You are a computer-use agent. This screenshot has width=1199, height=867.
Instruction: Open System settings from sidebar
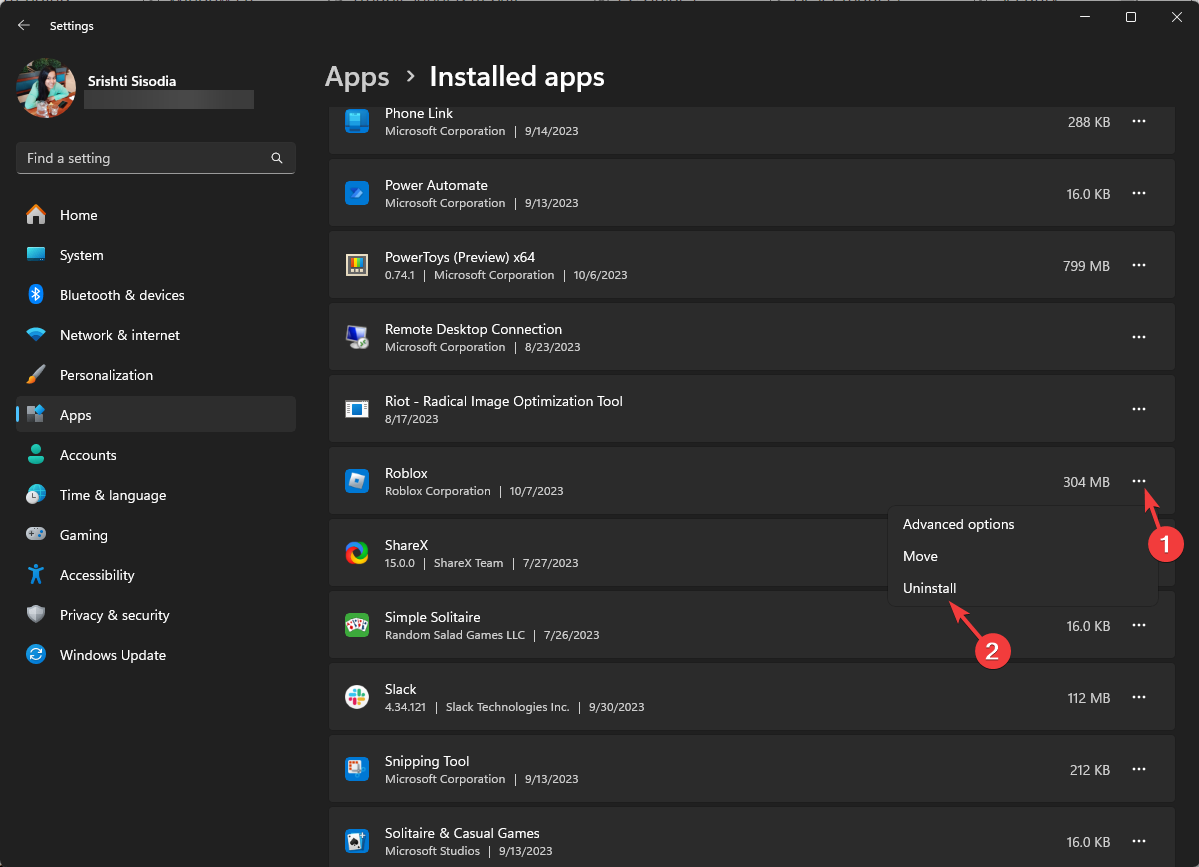[81, 254]
